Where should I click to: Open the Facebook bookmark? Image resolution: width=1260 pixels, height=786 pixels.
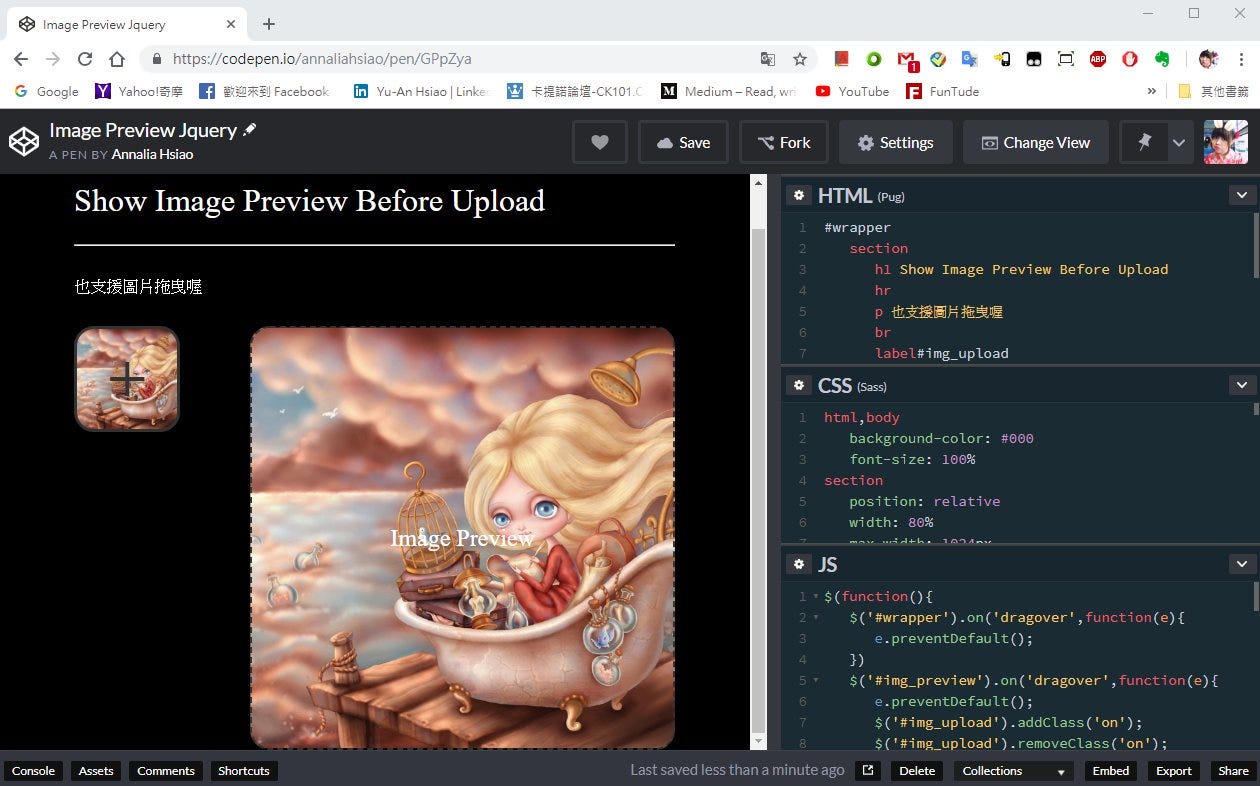point(264,91)
